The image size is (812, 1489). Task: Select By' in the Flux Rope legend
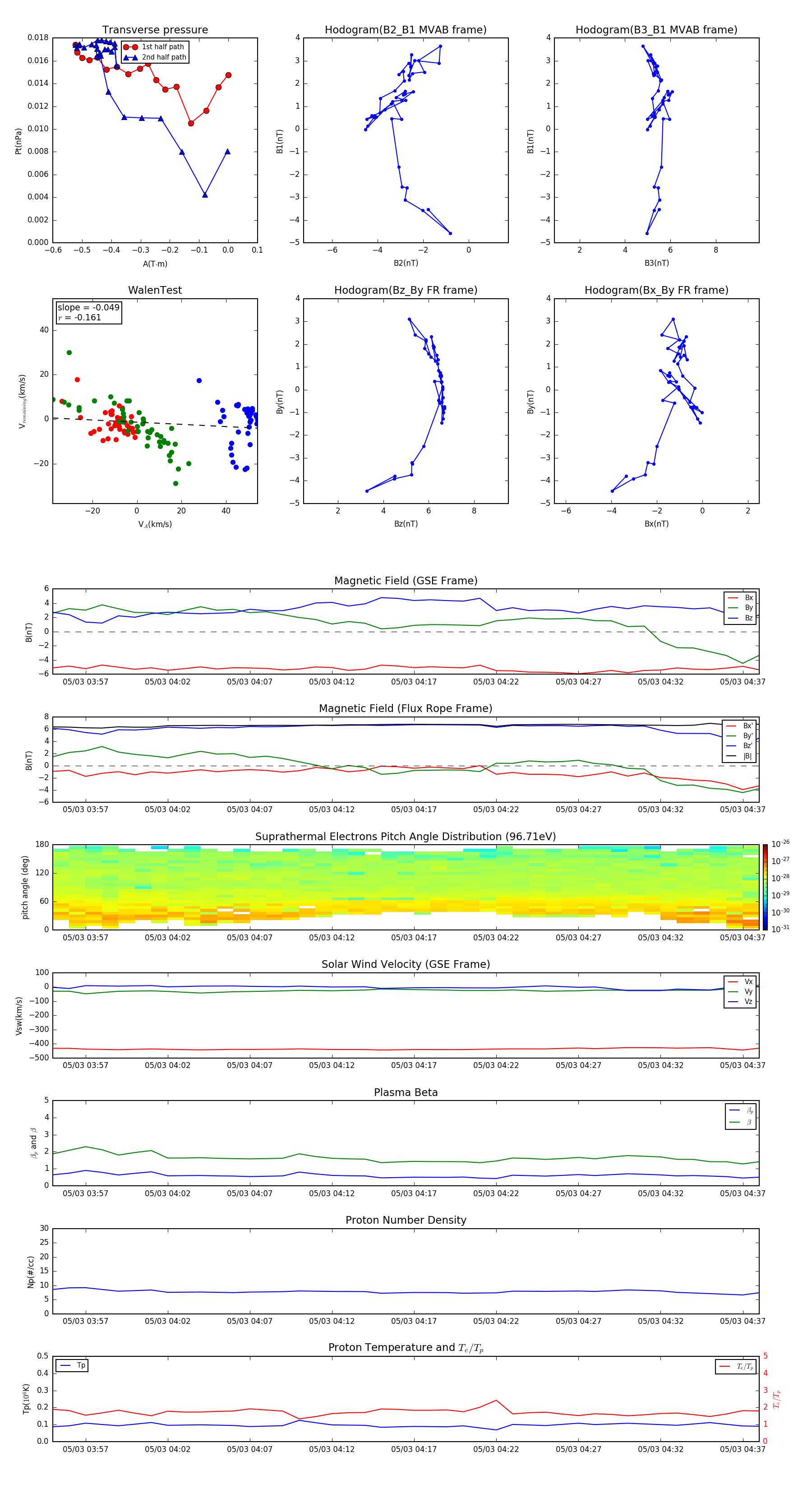click(x=740, y=736)
